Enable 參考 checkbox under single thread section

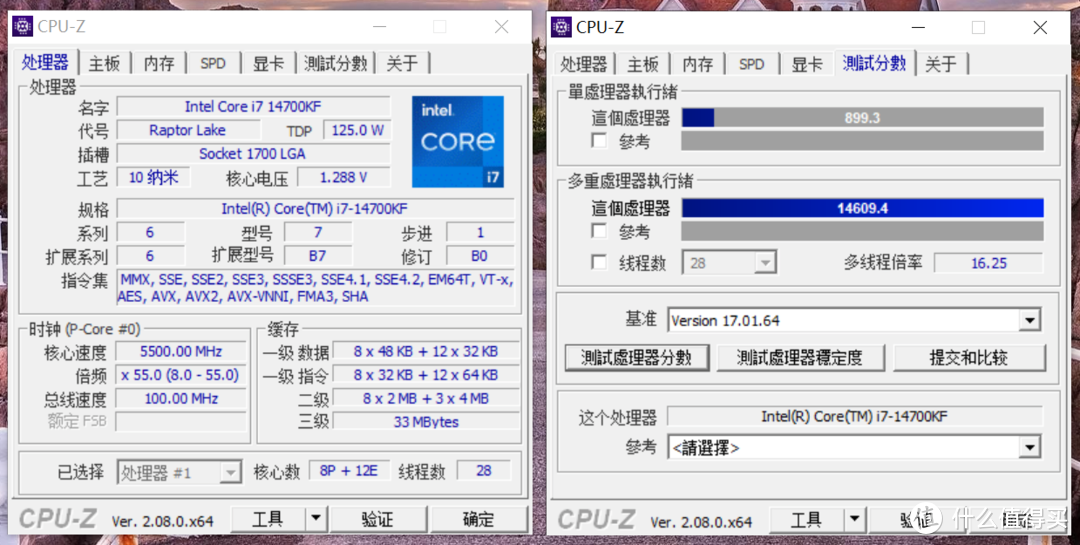click(x=600, y=141)
